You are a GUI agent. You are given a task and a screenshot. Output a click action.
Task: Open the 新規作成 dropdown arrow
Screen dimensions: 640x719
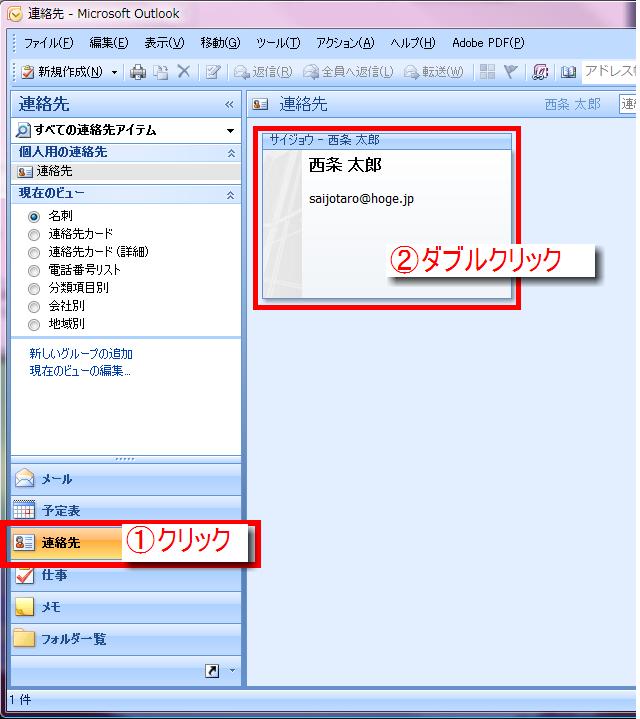pyautogui.click(x=115, y=72)
